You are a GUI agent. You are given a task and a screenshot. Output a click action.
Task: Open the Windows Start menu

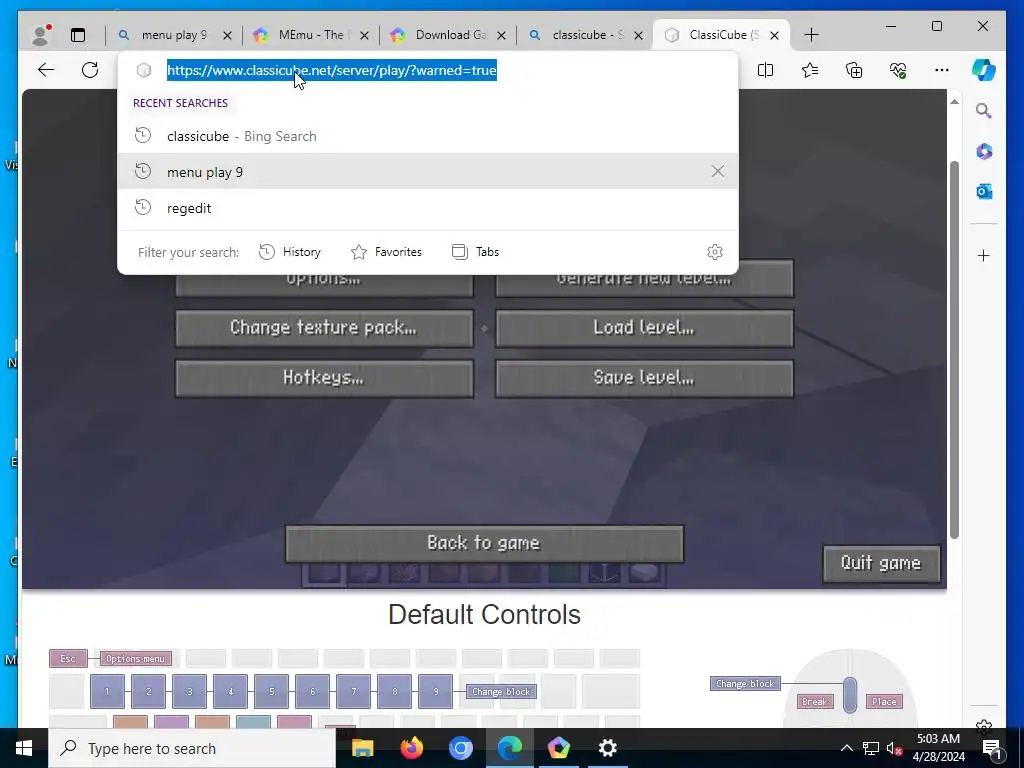tap(24, 748)
